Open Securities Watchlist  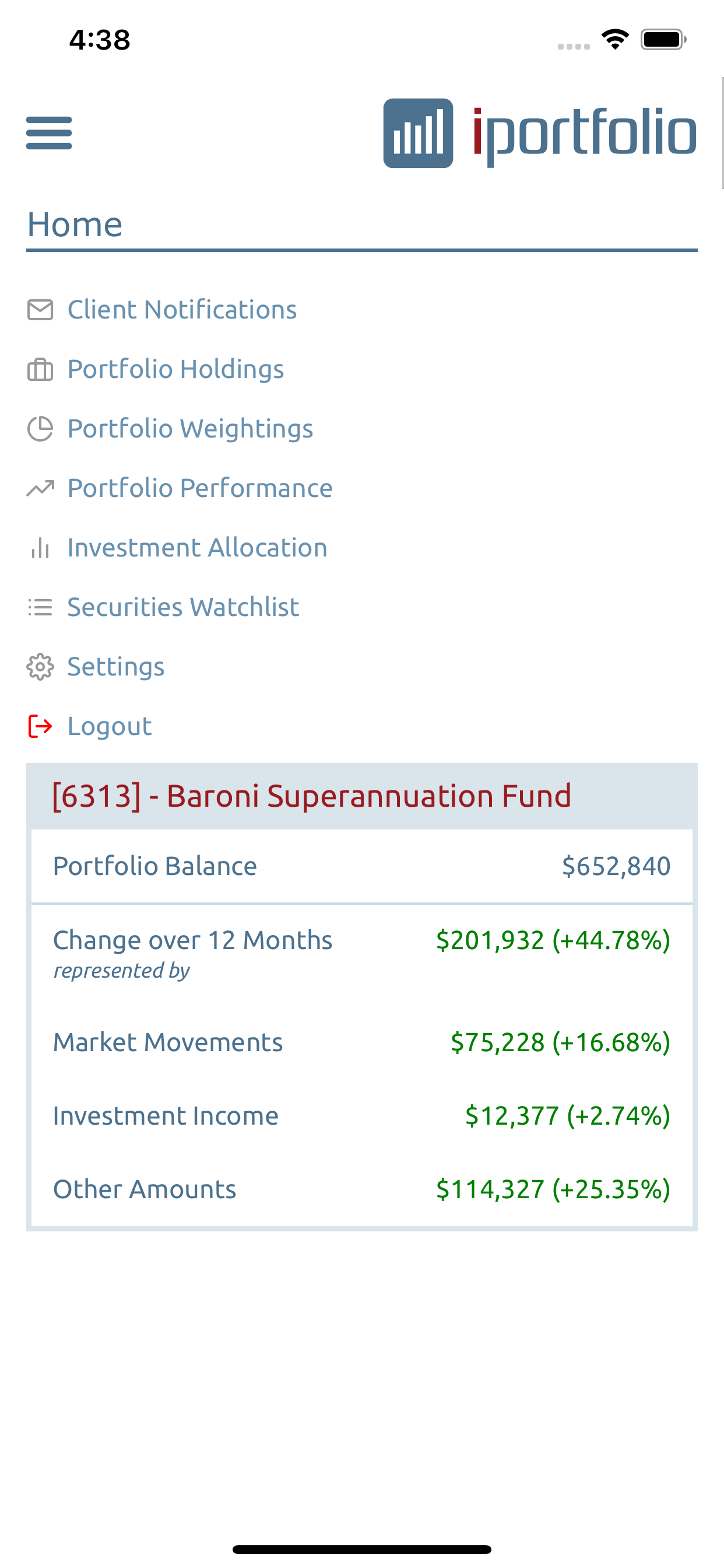(x=183, y=607)
